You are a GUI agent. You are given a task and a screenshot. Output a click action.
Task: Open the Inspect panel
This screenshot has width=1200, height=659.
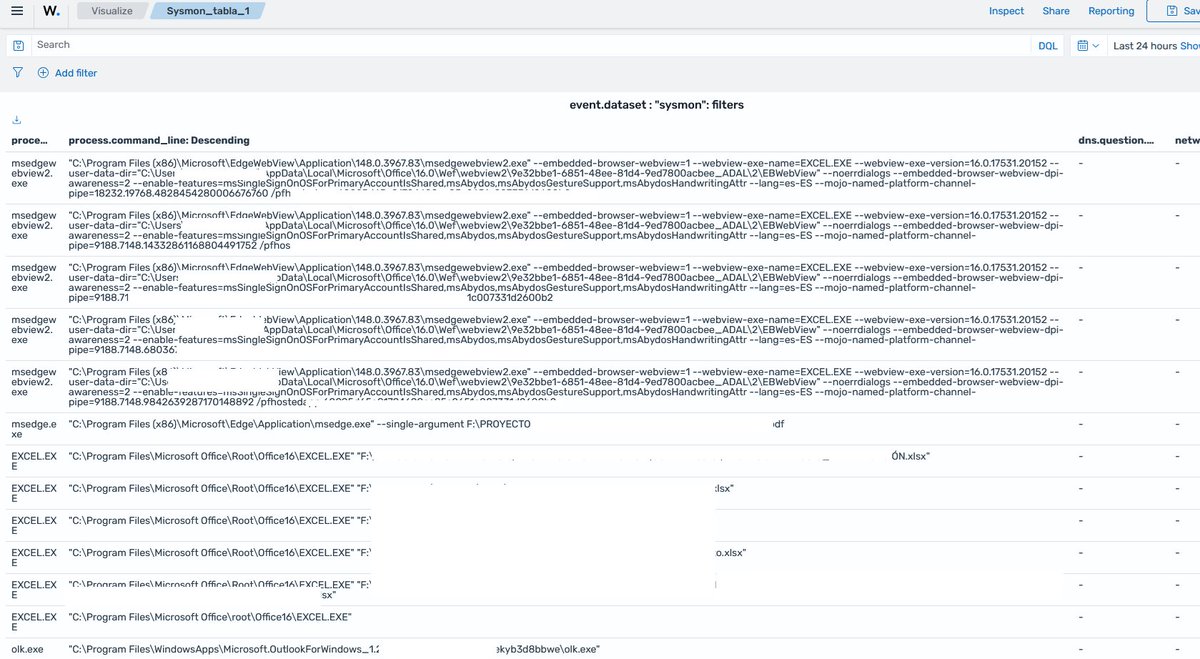pos(1006,11)
